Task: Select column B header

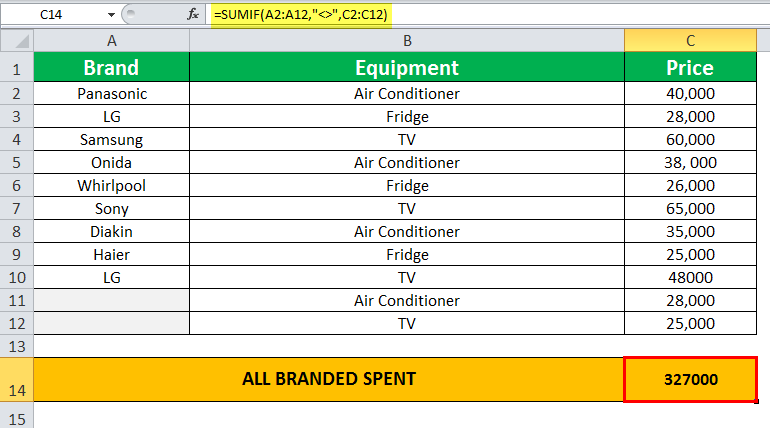Action: [407, 41]
